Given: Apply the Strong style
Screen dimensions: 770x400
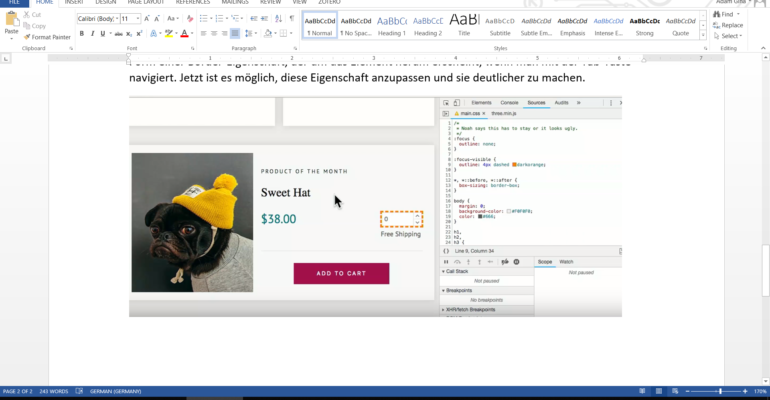Looking at the screenshot, I should (645, 26).
